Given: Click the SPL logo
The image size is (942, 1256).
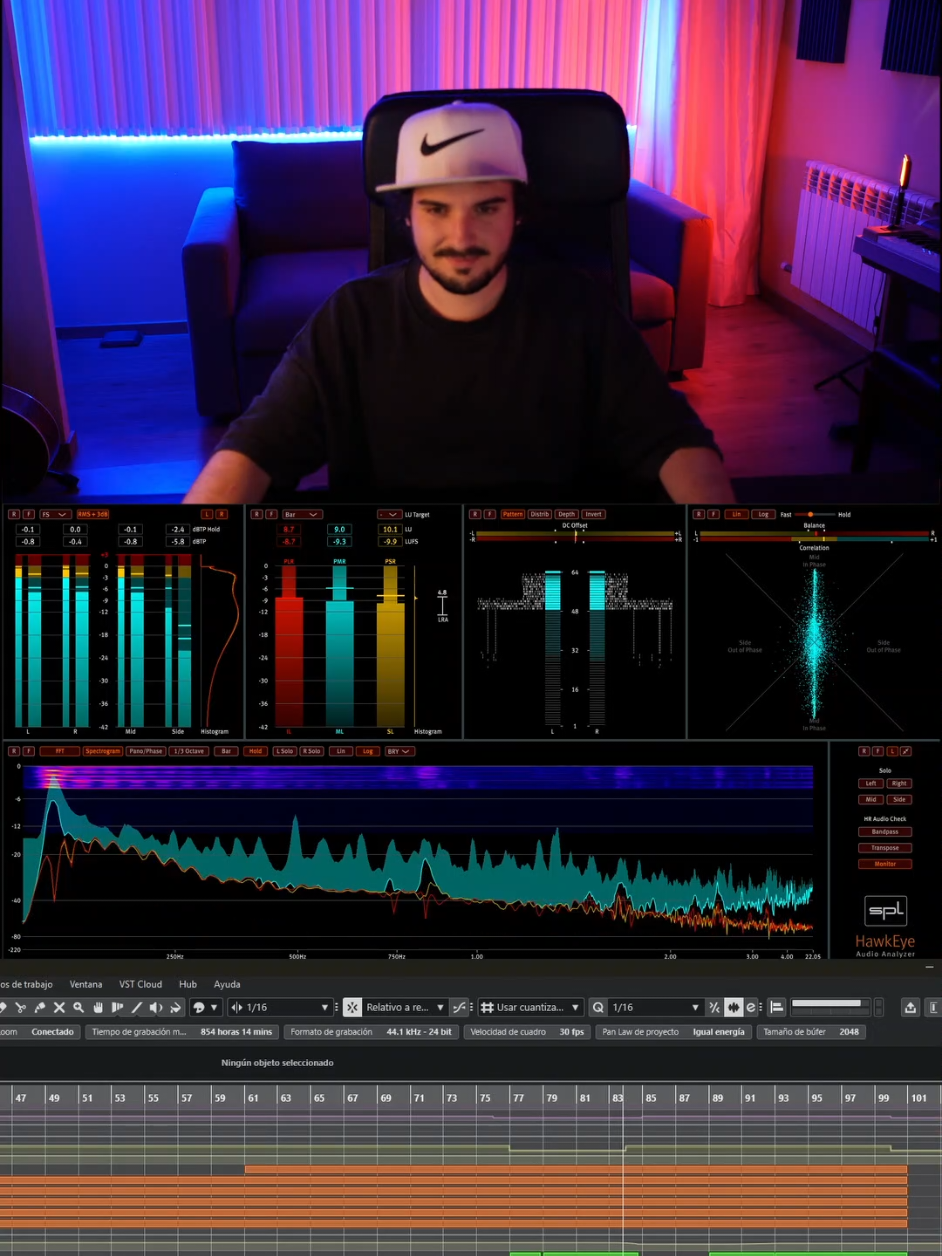Looking at the screenshot, I should coord(885,911).
